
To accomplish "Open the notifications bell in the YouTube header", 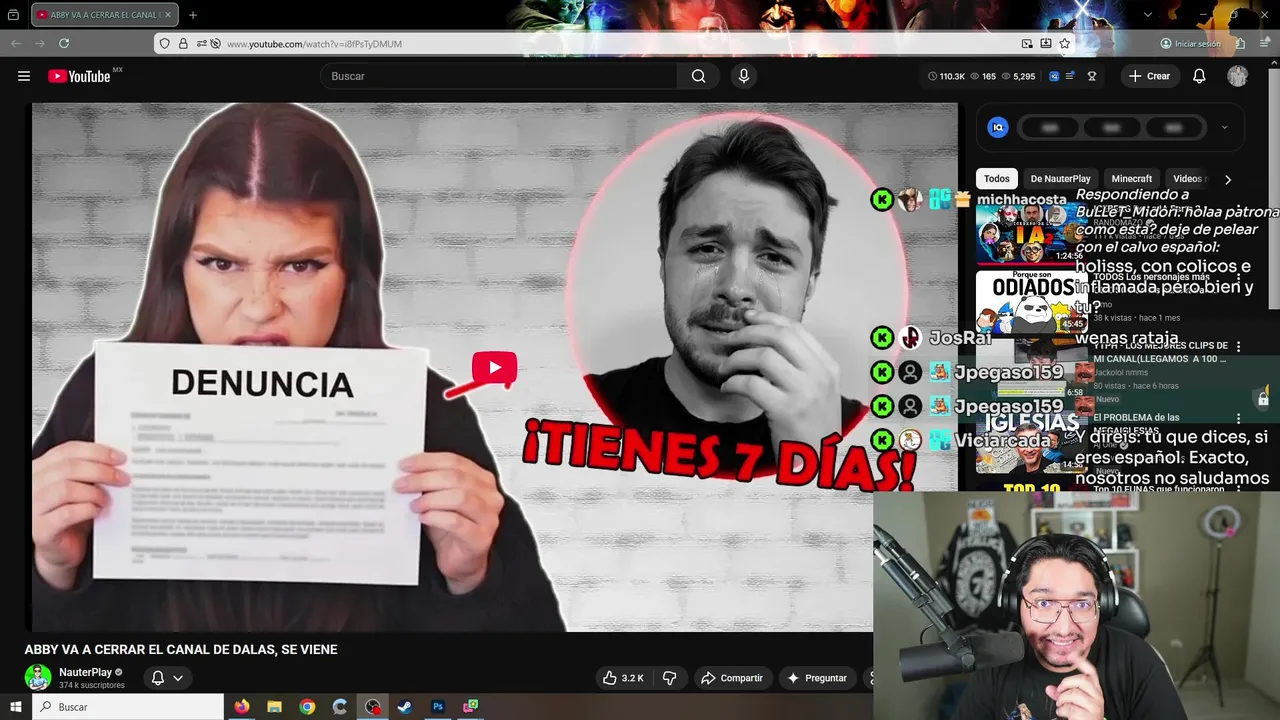I will pos(1199,76).
